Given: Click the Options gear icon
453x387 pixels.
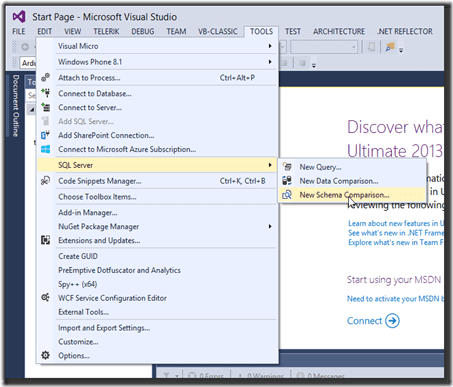Looking at the screenshot, I should pyautogui.click(x=46, y=355).
